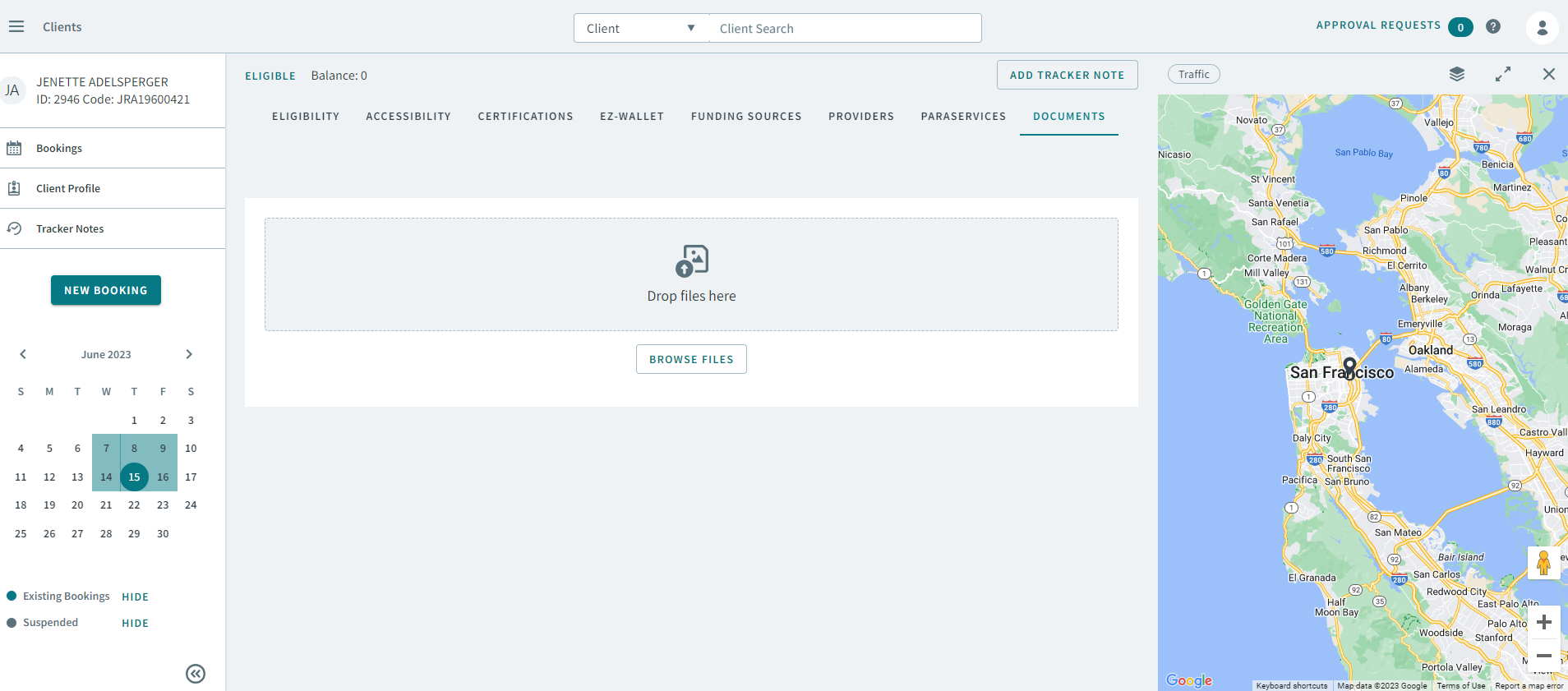Click the help question mark icon
This screenshot has width=1568, height=691.
1493,26
